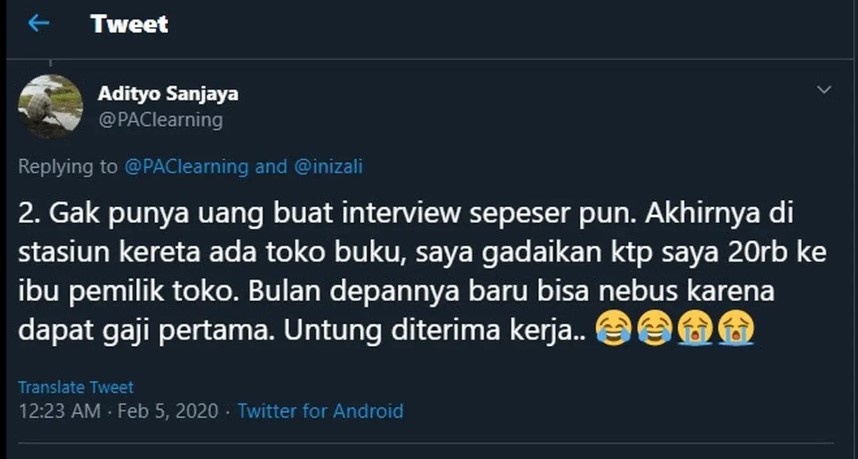Open the Twitter for Android source link
This screenshot has width=858, height=459.
click(320, 410)
